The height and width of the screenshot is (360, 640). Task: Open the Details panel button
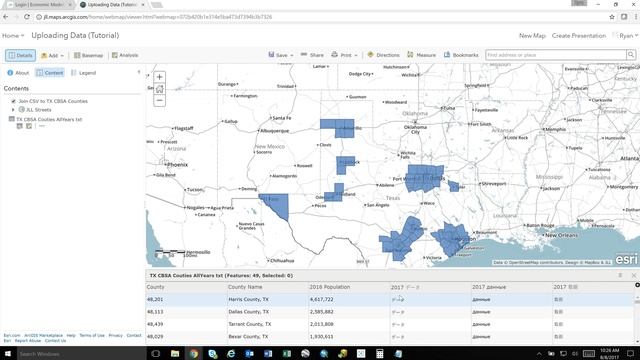[20, 56]
